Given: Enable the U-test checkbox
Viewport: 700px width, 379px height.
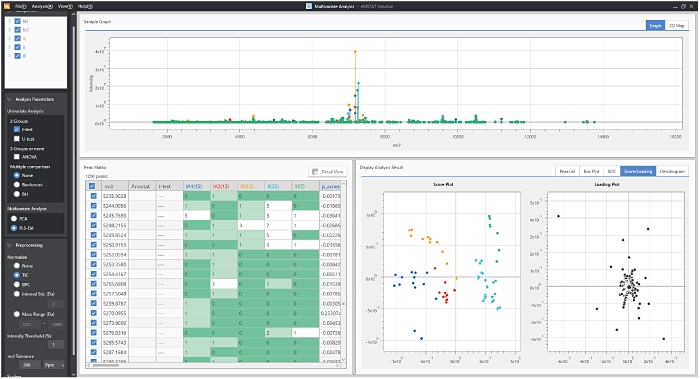Looking at the screenshot, I should (17, 139).
